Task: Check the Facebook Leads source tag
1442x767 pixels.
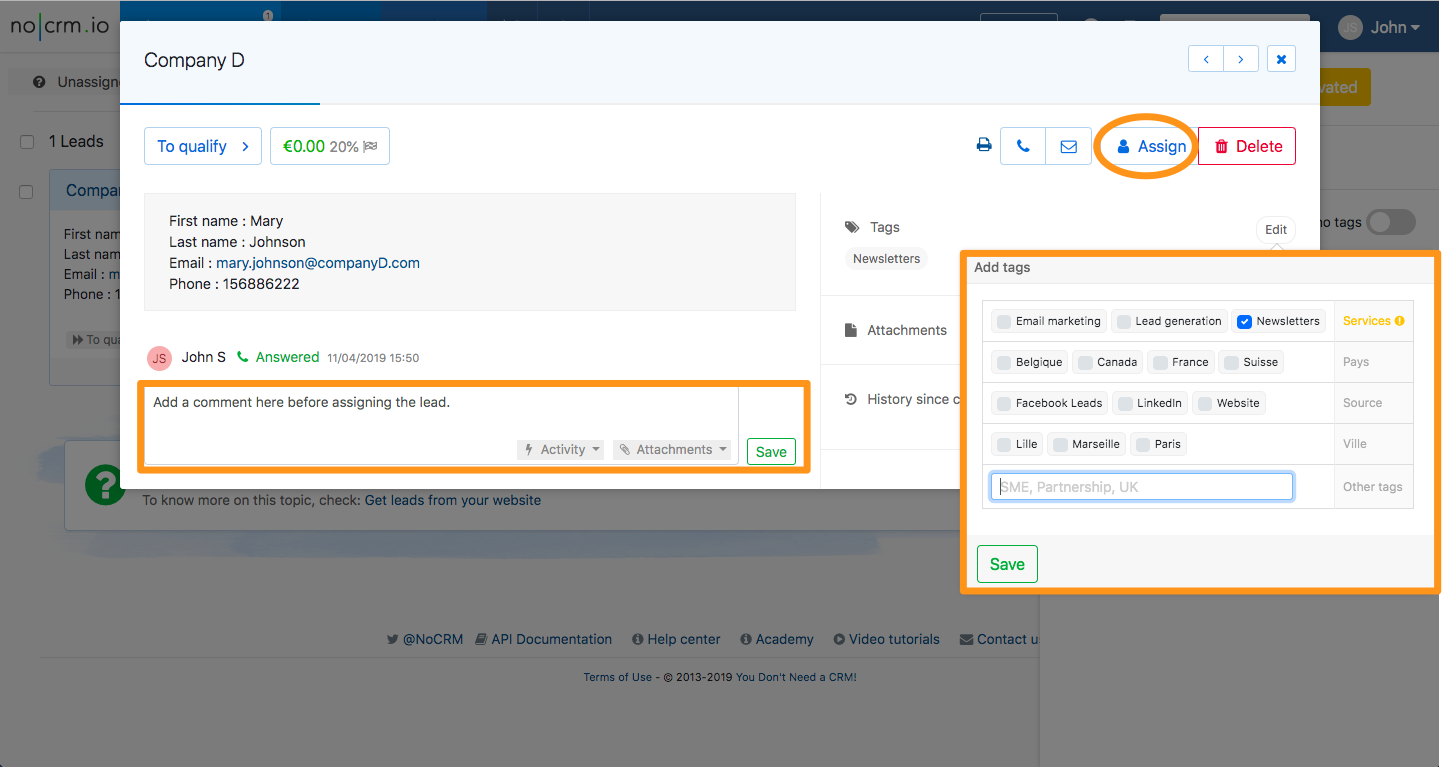Action: coord(1003,403)
